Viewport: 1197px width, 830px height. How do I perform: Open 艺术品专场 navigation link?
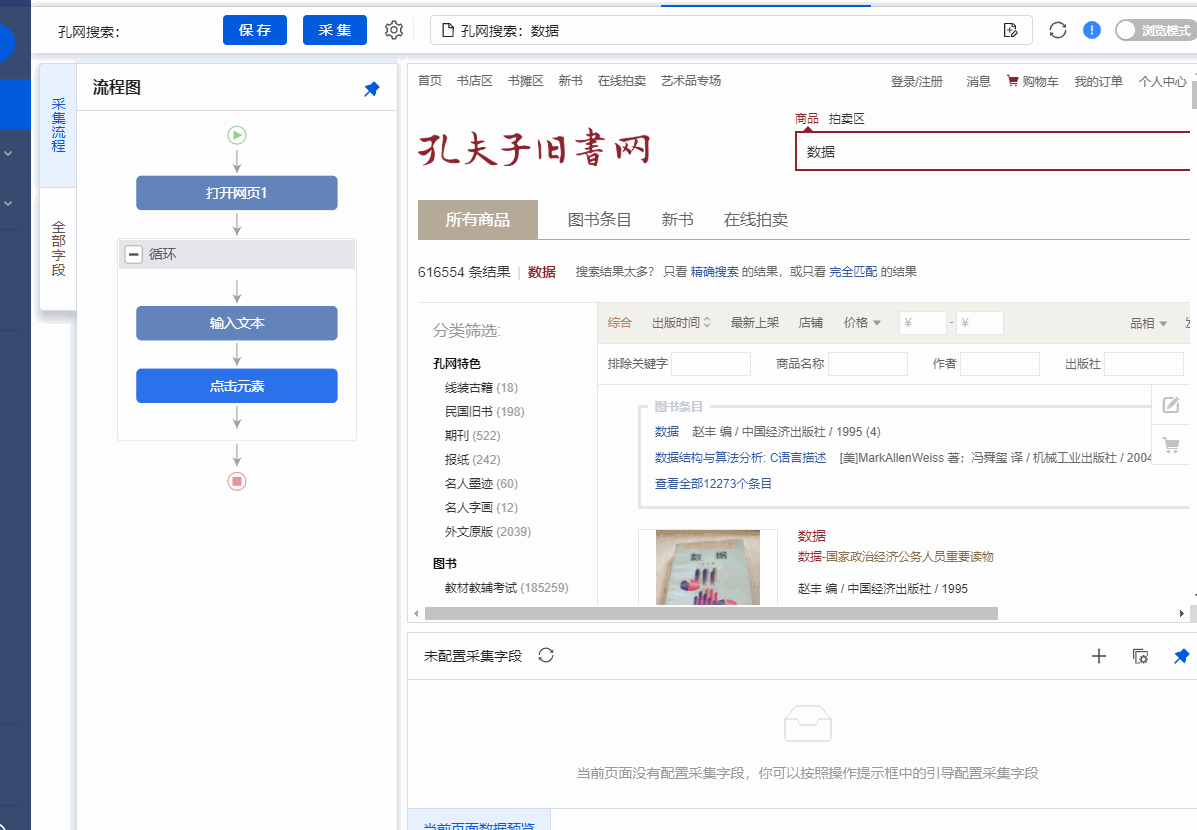click(x=691, y=80)
